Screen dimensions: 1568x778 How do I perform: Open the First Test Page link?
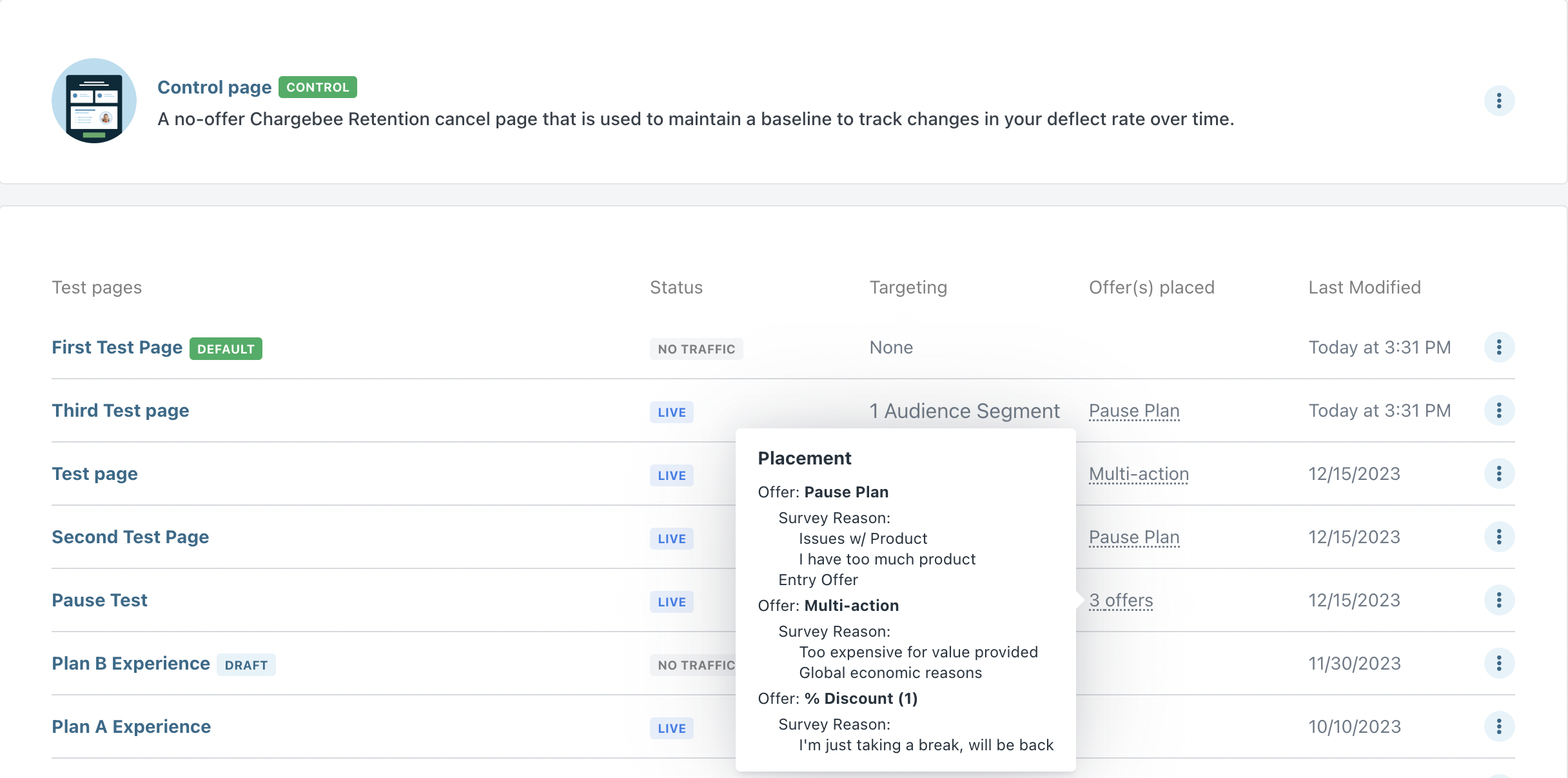click(x=117, y=348)
